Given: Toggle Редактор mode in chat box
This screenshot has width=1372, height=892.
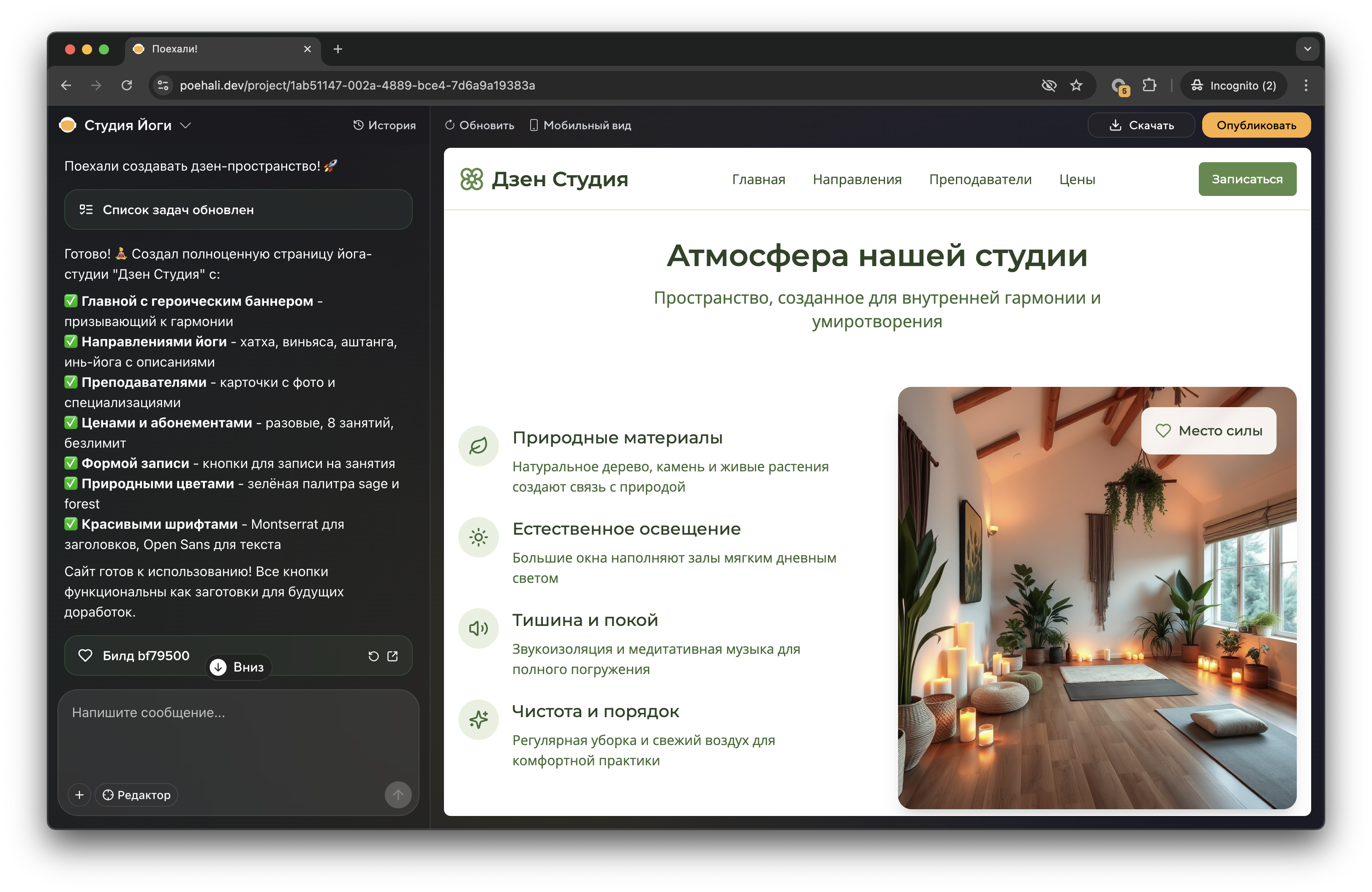Looking at the screenshot, I should coord(136,794).
